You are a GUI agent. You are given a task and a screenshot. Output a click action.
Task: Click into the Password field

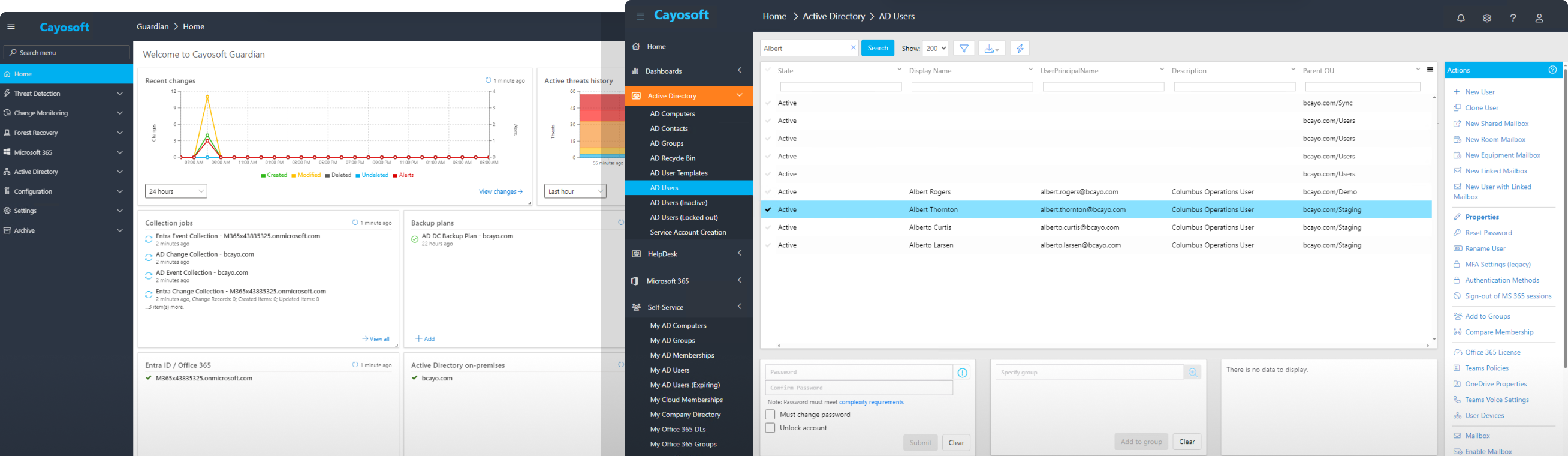click(x=859, y=372)
